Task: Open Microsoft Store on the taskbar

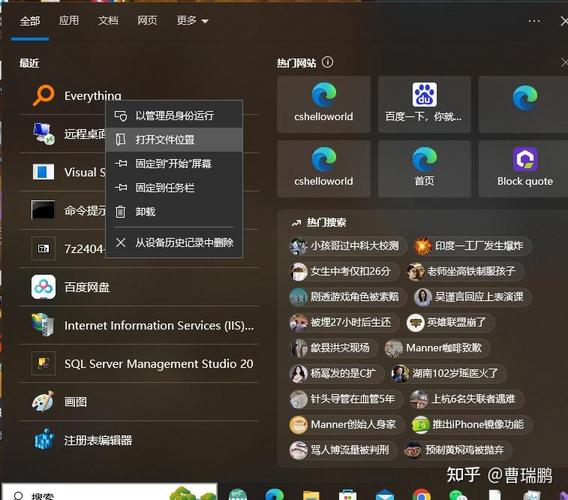Action: (x=348, y=495)
